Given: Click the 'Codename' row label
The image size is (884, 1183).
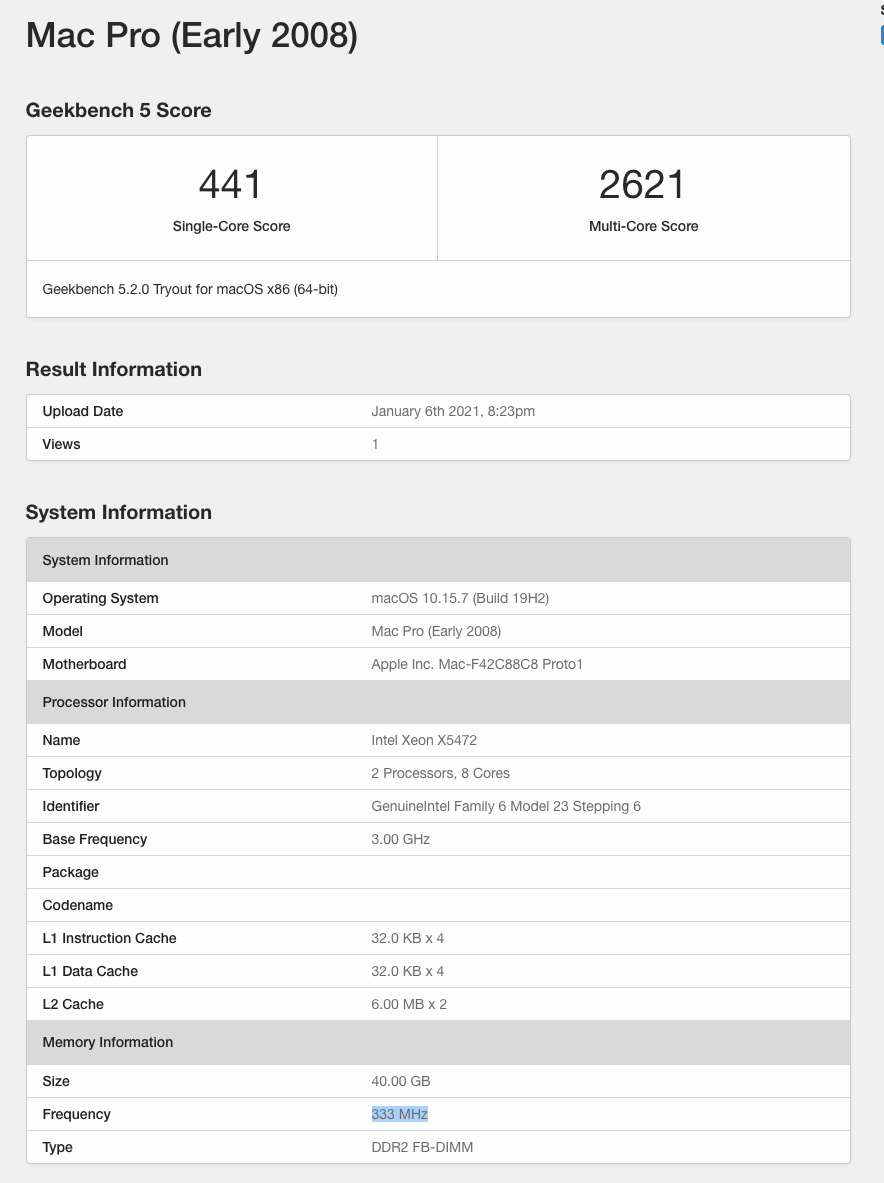Looking at the screenshot, I should click(x=78, y=905).
